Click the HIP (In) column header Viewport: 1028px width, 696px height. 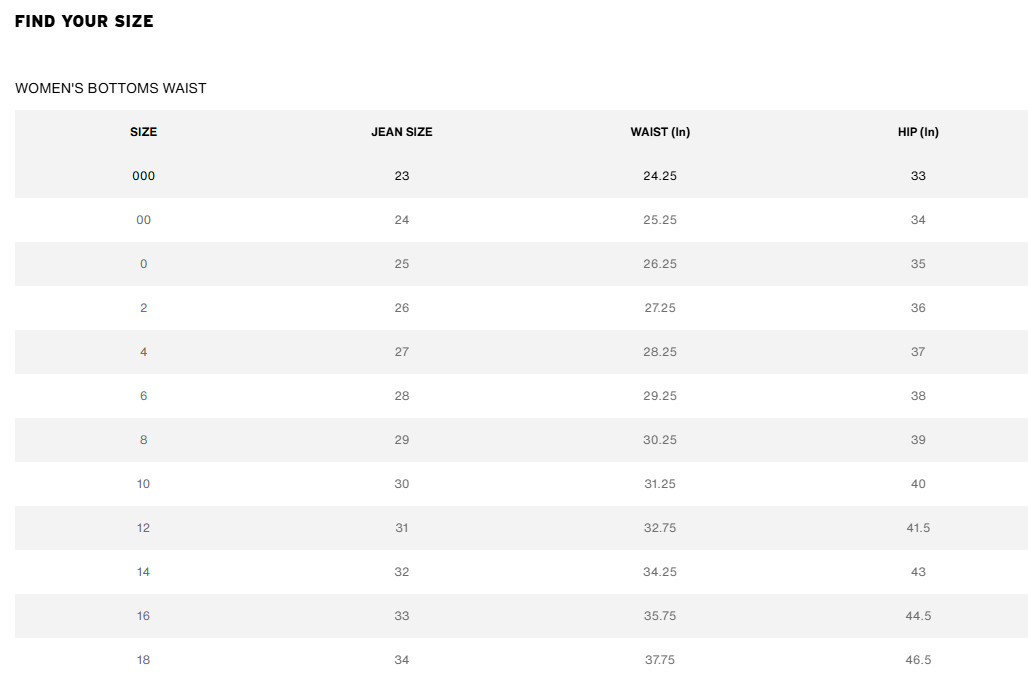pos(918,132)
